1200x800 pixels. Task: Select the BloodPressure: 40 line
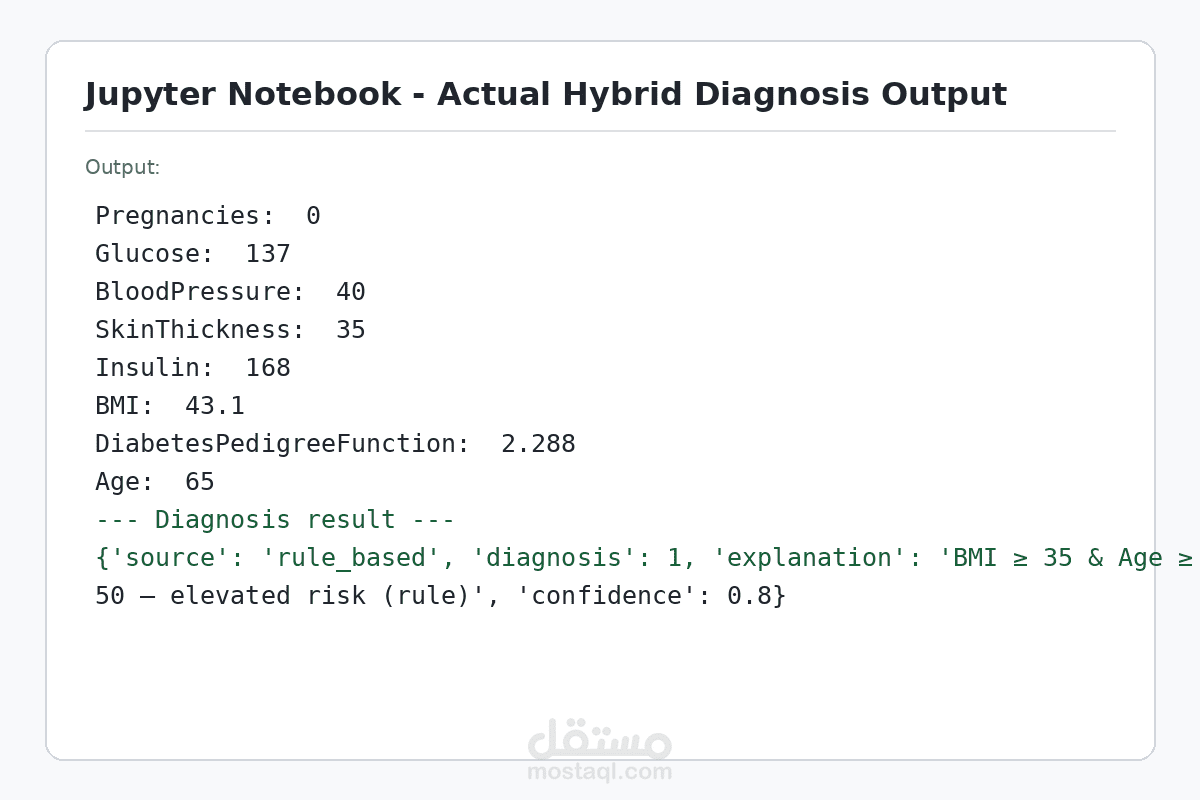(x=230, y=292)
